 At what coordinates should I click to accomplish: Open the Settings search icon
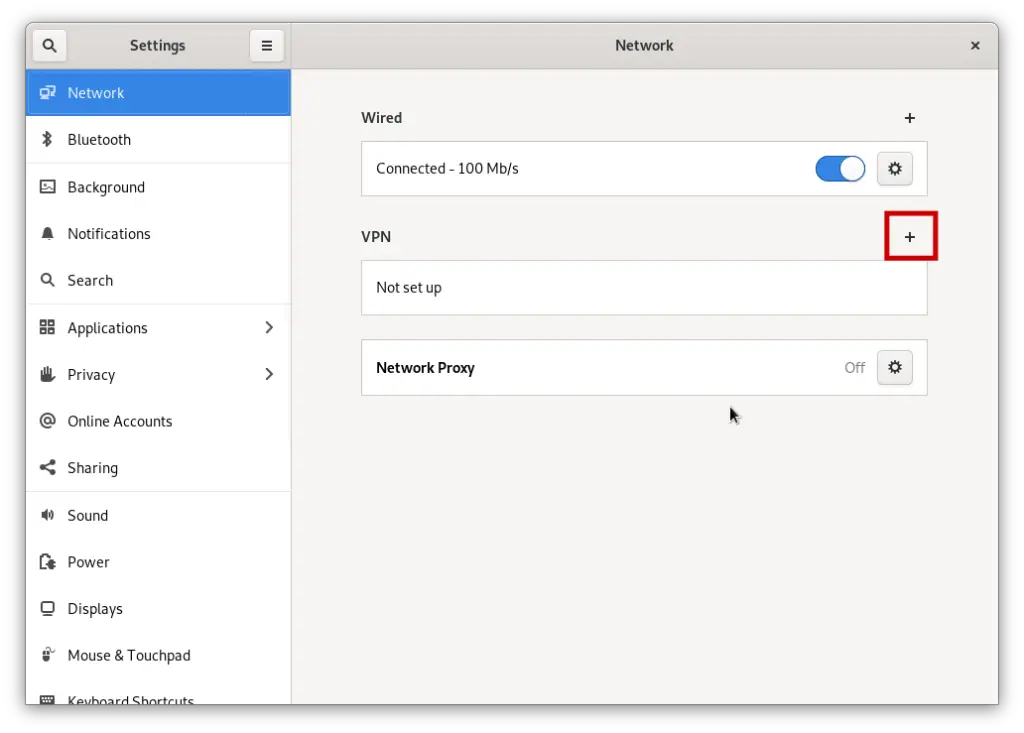point(49,46)
